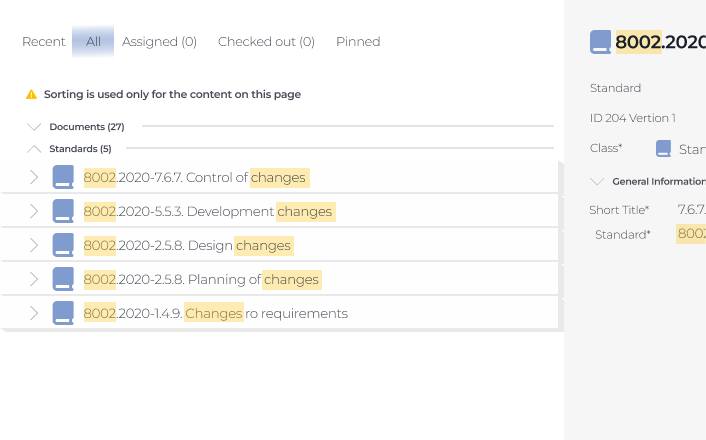Screen dimensions: 706x440
Task: Open the Pinned tab
Action: pyautogui.click(x=358, y=42)
